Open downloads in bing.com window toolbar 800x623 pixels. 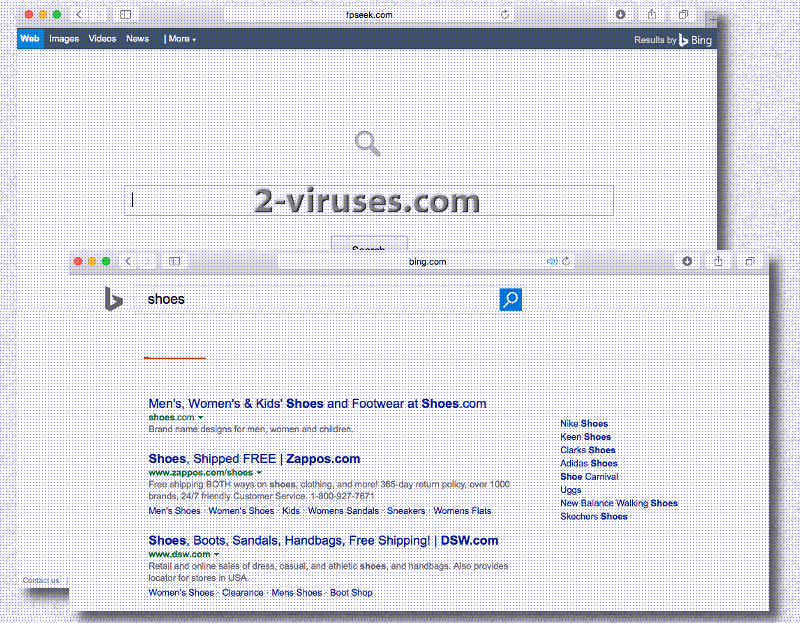point(687,261)
